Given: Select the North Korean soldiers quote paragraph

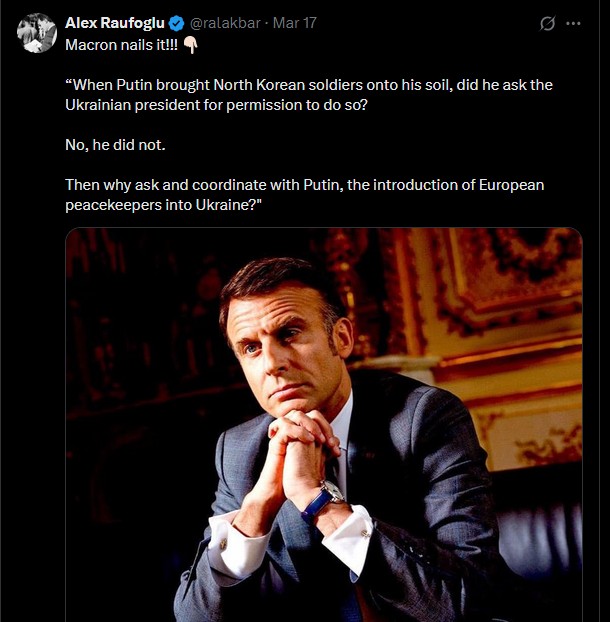Looking at the screenshot, I should [309, 95].
